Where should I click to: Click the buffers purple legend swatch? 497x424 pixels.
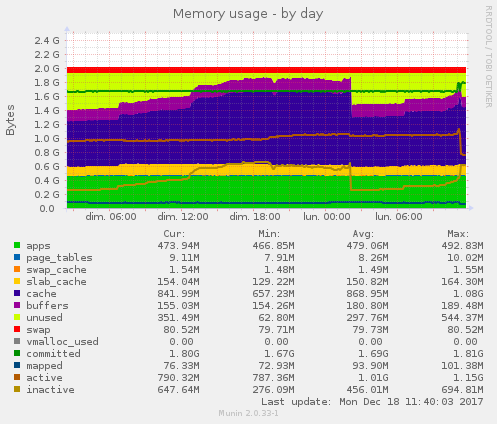[x=17, y=305]
